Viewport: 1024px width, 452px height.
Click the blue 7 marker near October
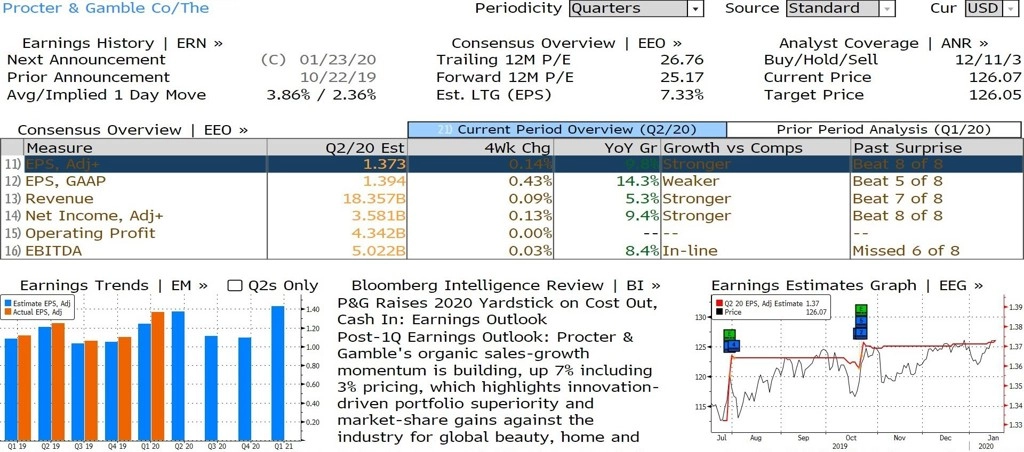point(861,332)
